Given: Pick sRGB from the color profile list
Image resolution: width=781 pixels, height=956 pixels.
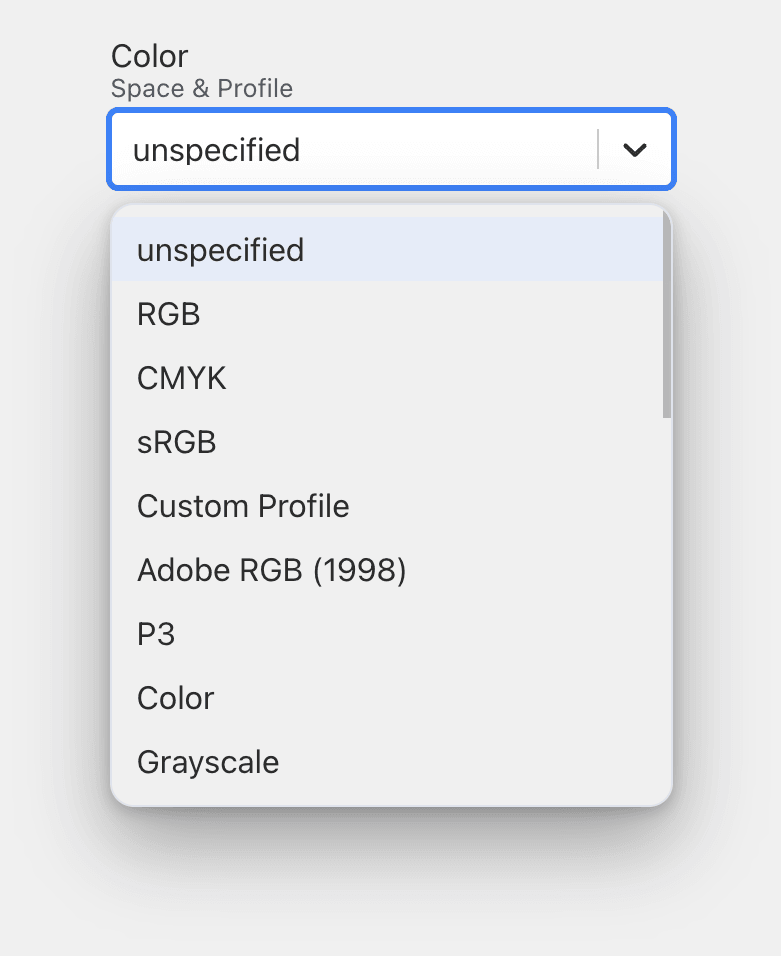Looking at the screenshot, I should [x=177, y=442].
